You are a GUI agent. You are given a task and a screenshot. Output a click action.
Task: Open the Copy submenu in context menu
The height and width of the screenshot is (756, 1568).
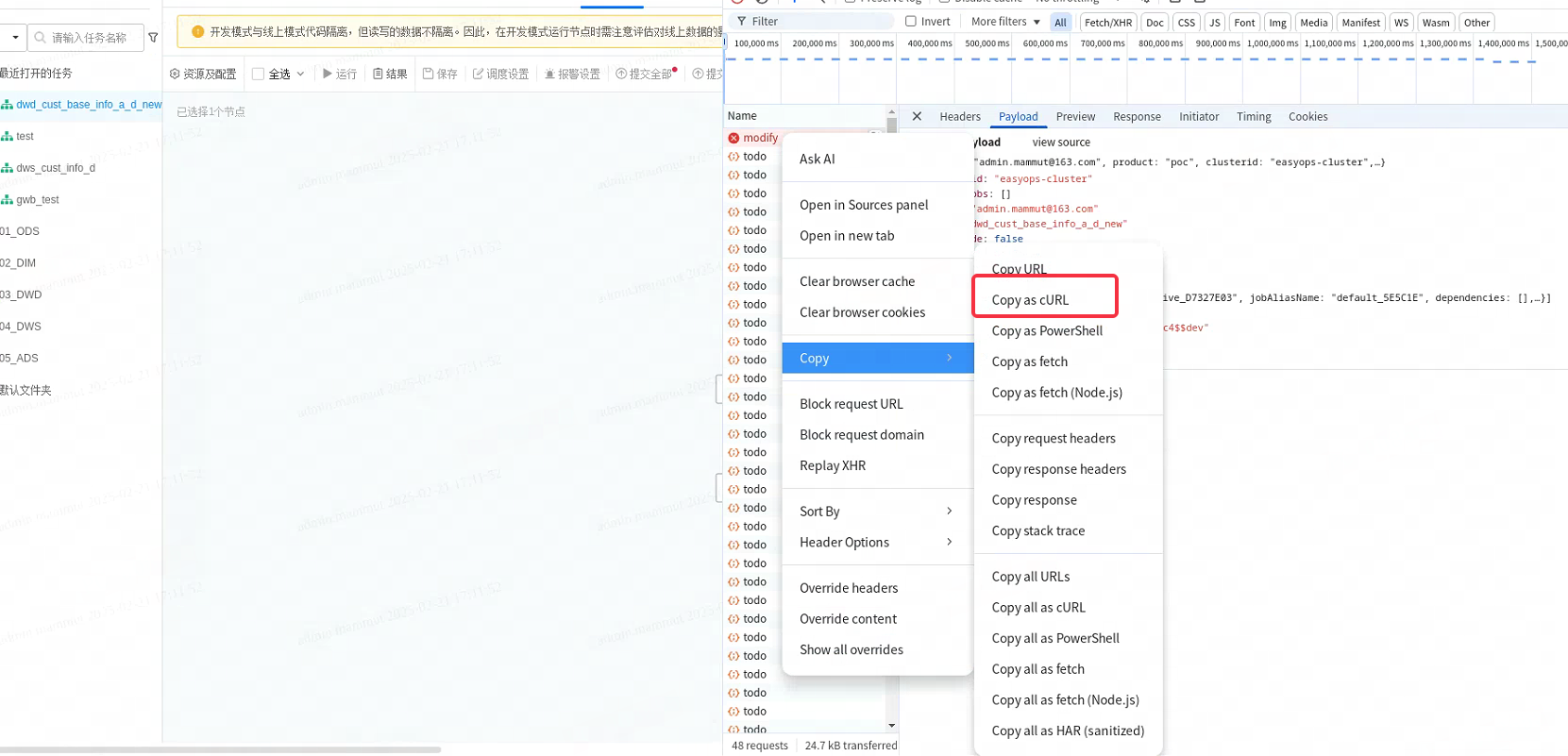click(877, 359)
